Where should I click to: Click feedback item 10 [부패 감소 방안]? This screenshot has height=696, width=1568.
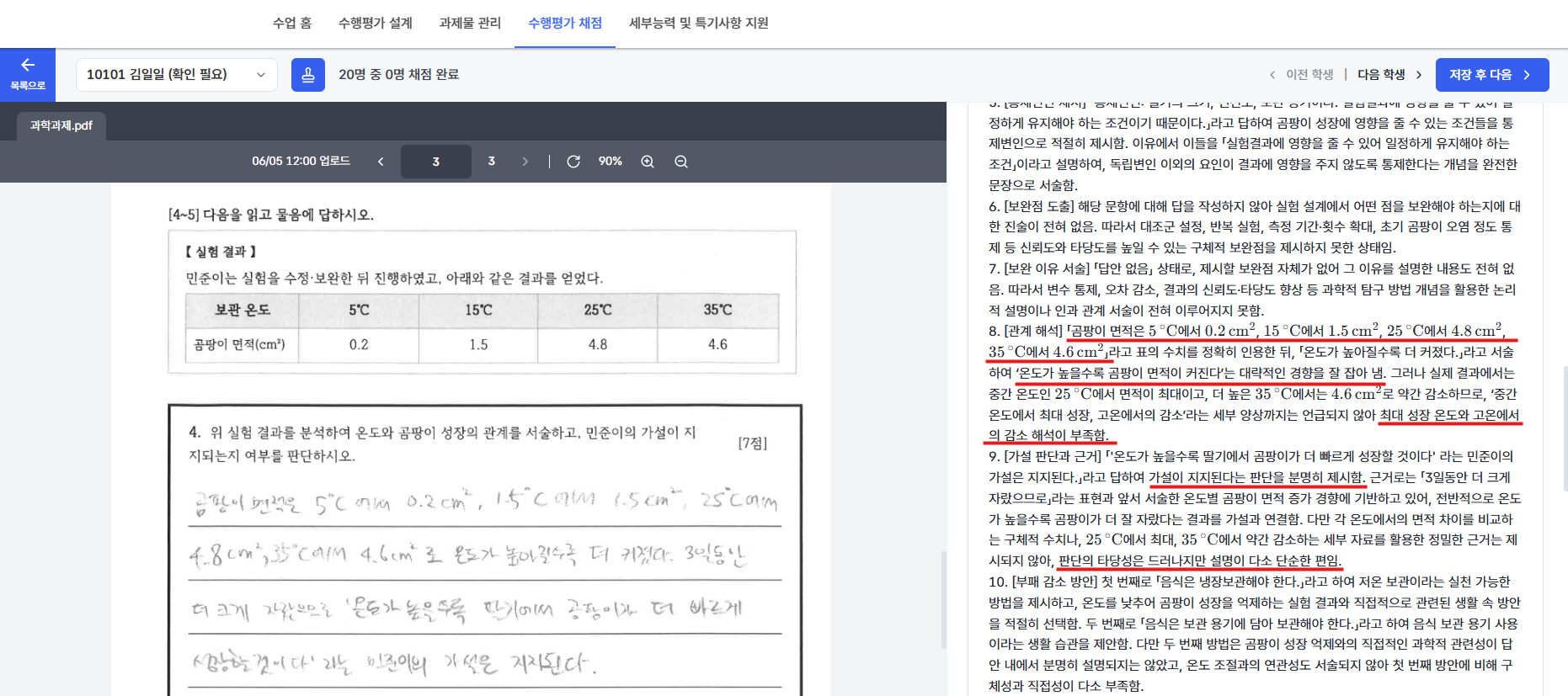pyautogui.click(x=1255, y=634)
